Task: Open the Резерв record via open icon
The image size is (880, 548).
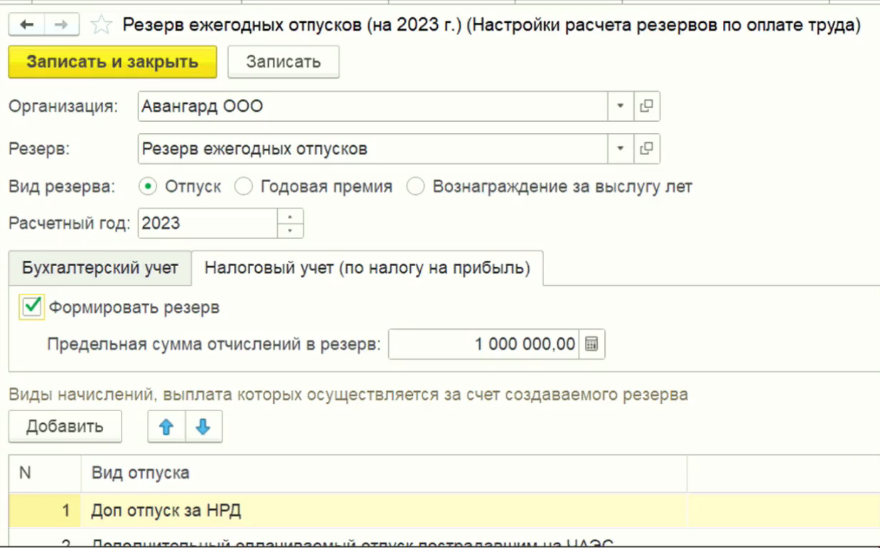Action: 646,149
